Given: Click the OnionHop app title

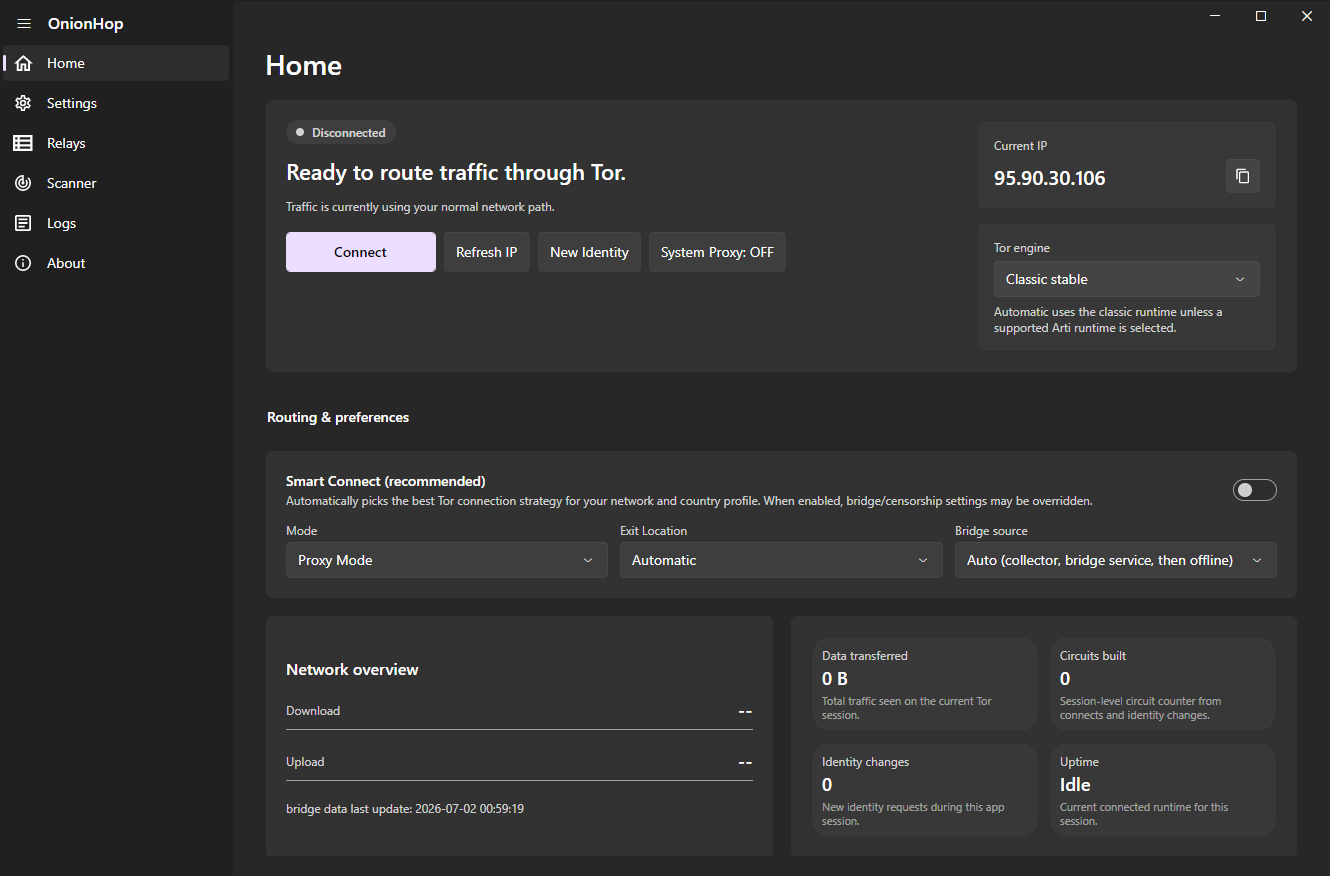Looking at the screenshot, I should (86, 24).
